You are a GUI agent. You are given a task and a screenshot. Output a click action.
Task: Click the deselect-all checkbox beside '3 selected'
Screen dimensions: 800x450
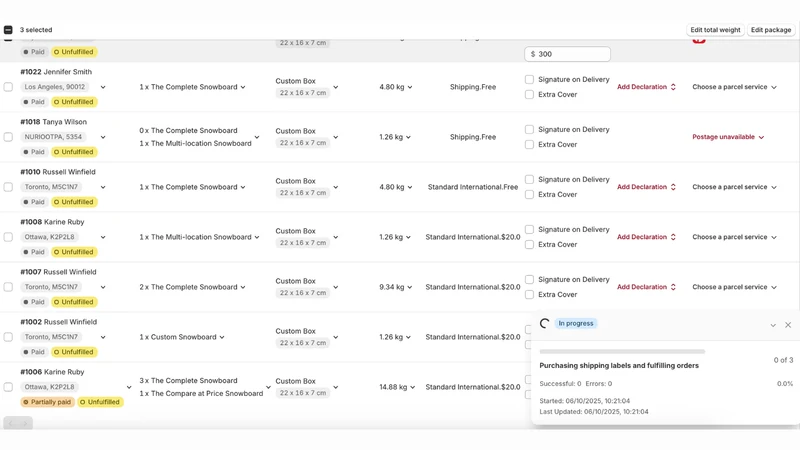click(x=8, y=30)
